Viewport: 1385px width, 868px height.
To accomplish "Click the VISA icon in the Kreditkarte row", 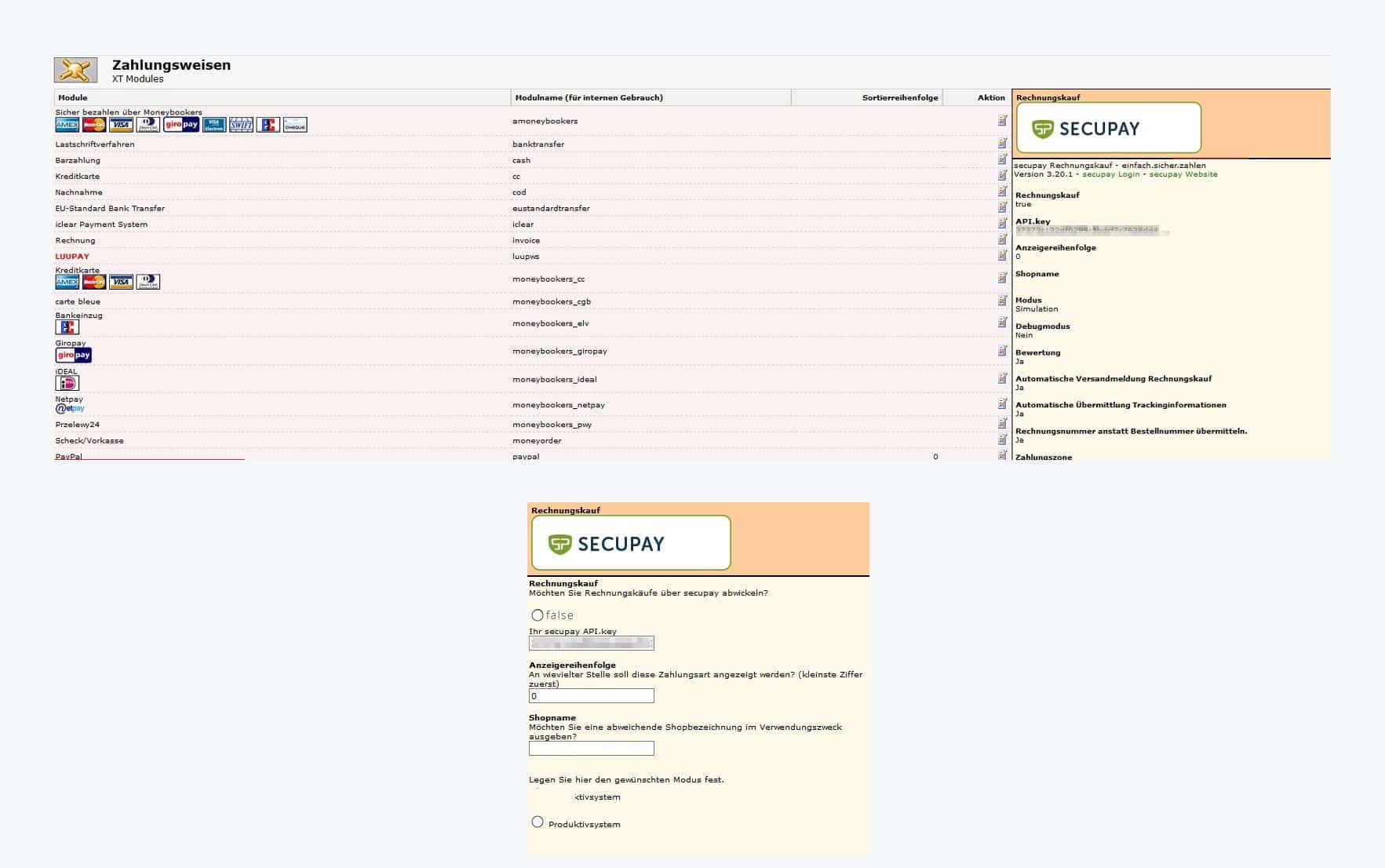I will click(122, 281).
